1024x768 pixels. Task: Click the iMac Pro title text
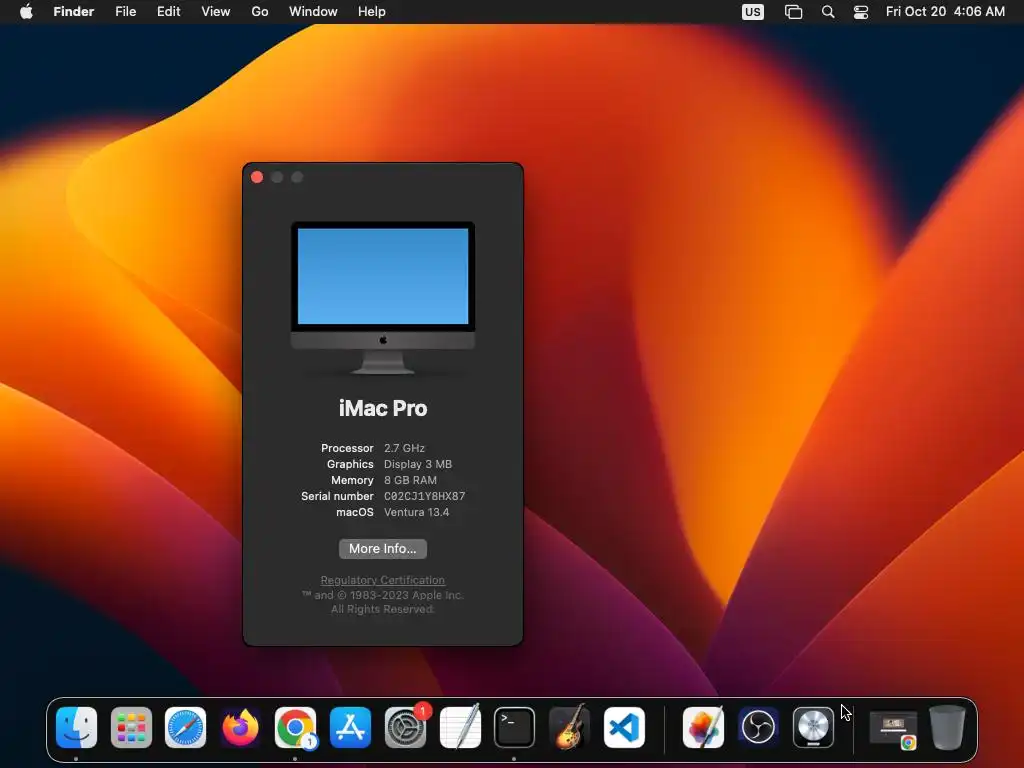coord(383,408)
